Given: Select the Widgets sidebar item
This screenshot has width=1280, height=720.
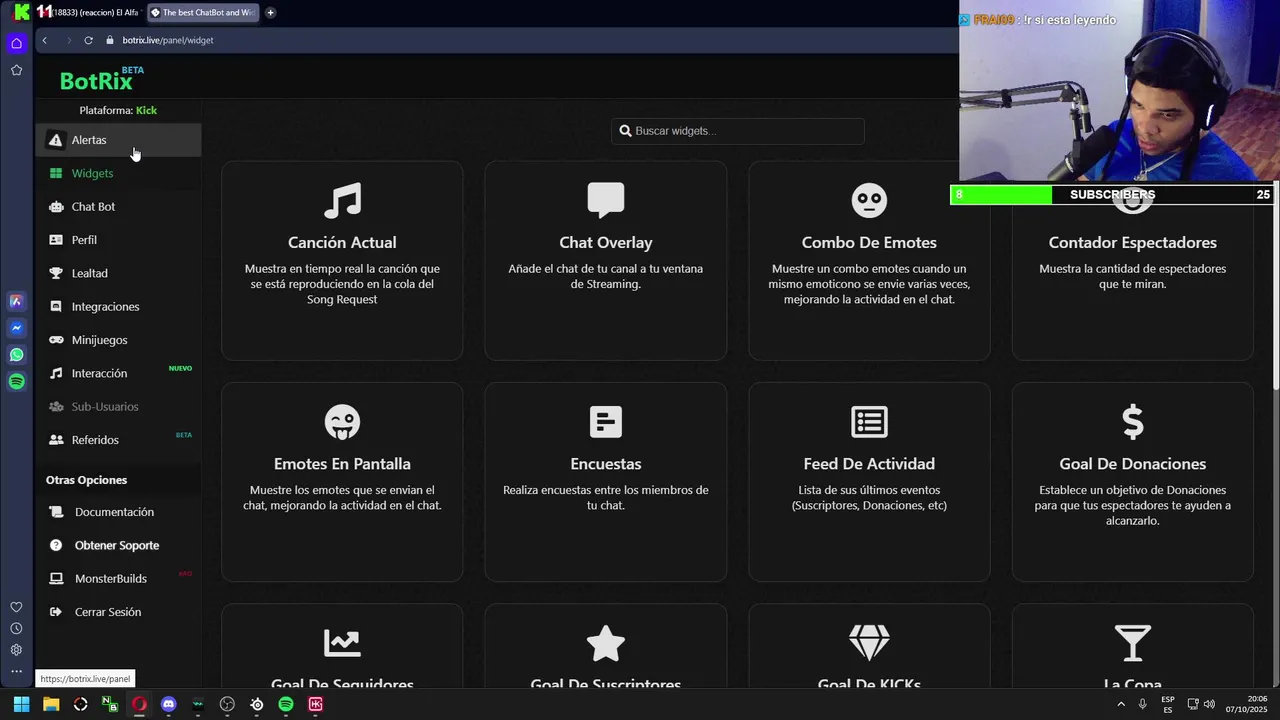Looking at the screenshot, I should coord(119,173).
